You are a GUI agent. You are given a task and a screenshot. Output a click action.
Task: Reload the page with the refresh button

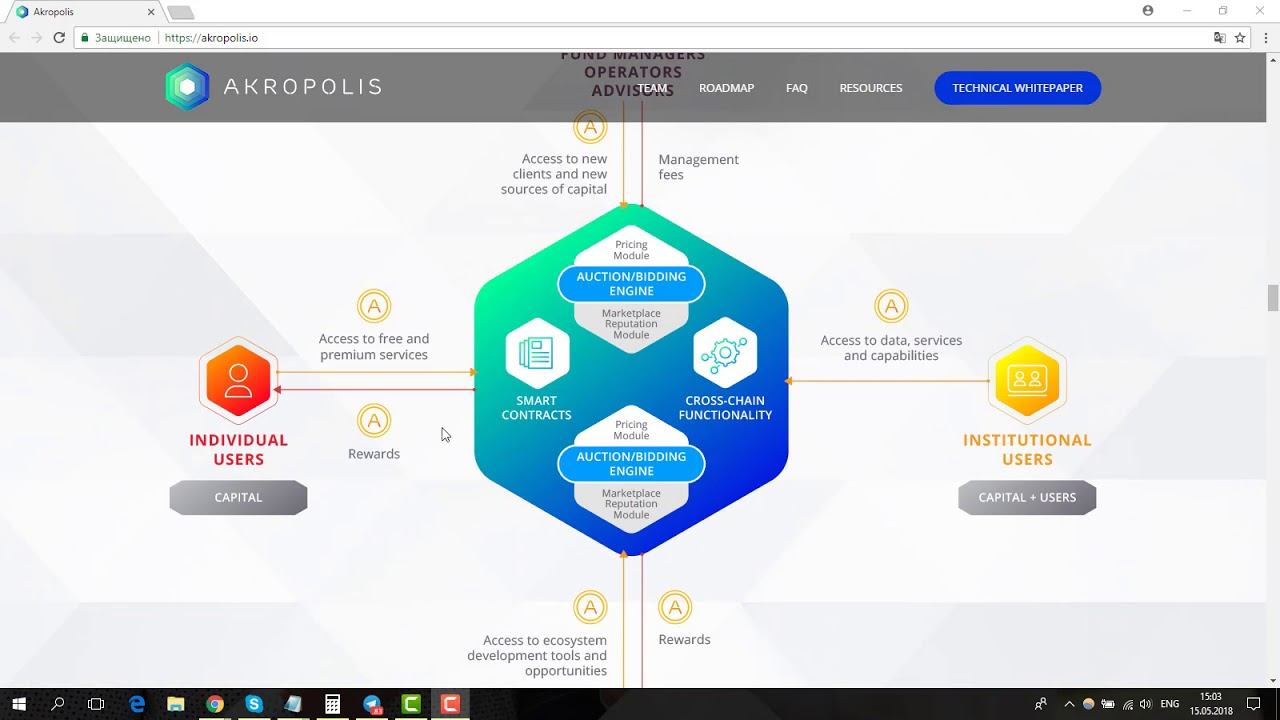point(59,38)
